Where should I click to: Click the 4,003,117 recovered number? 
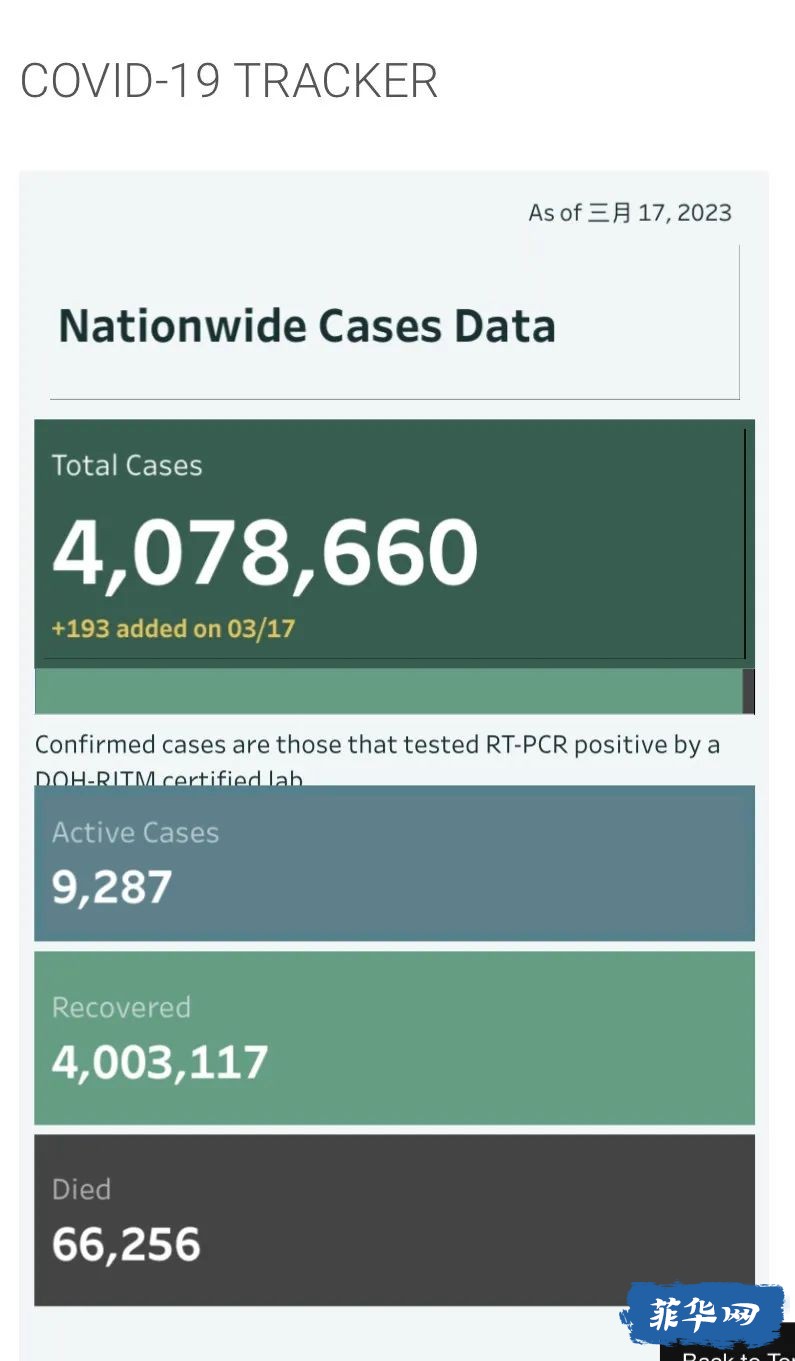pyautogui.click(x=160, y=1062)
